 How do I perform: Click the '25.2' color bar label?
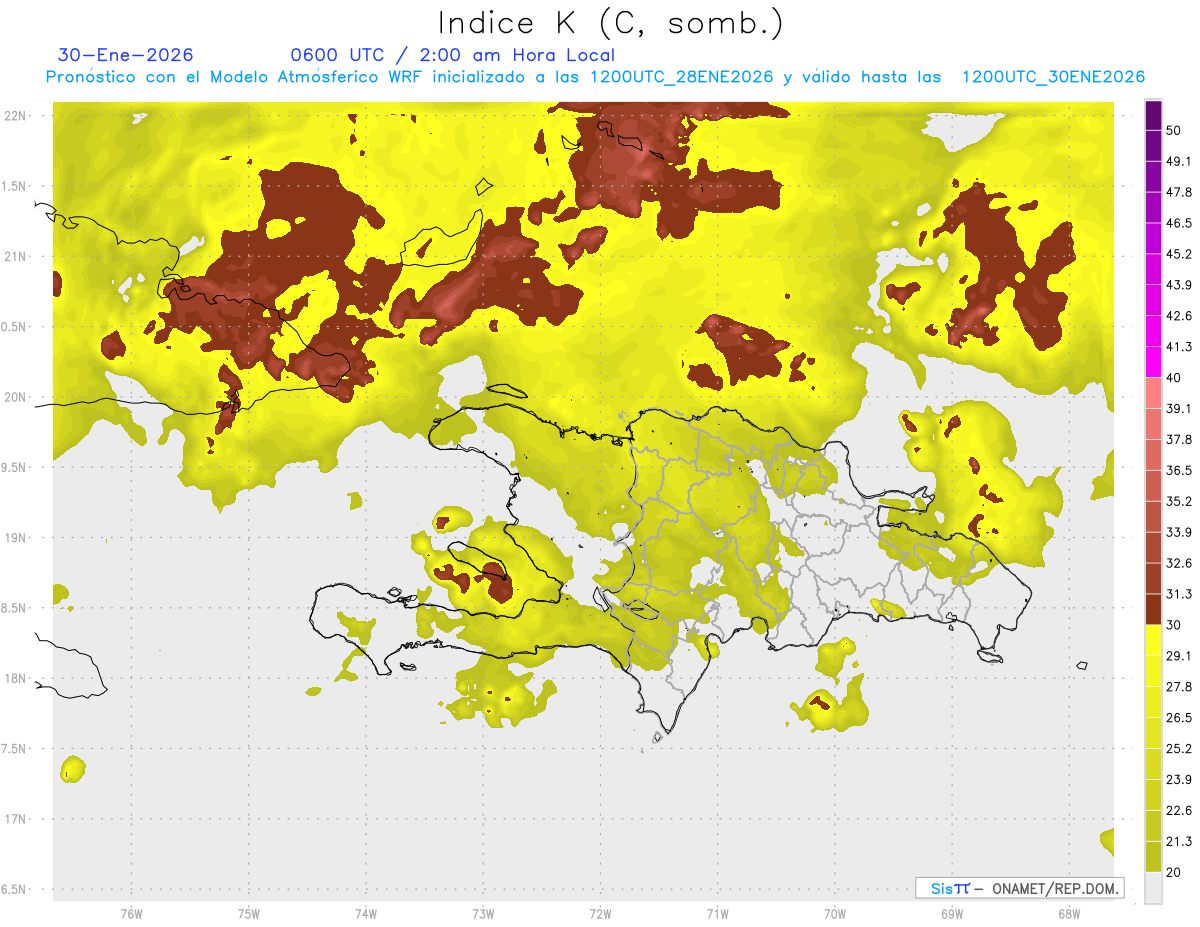(x=1179, y=749)
